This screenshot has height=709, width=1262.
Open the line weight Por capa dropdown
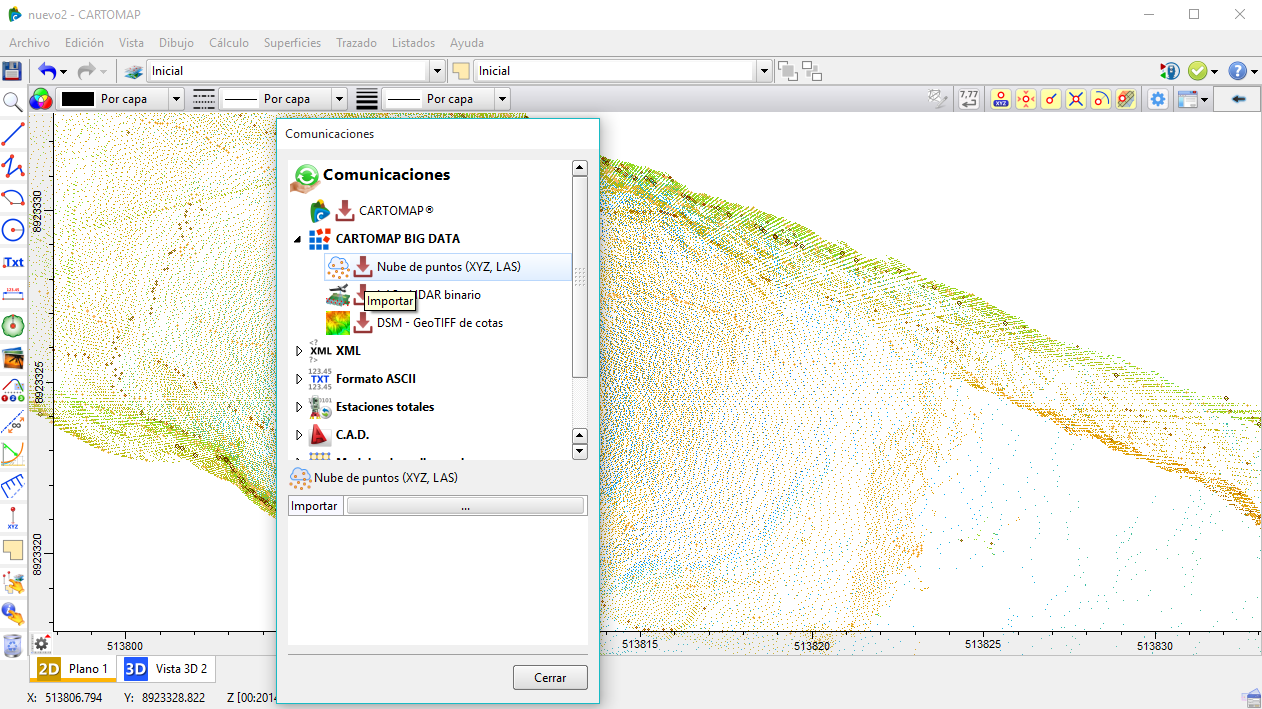(502, 99)
